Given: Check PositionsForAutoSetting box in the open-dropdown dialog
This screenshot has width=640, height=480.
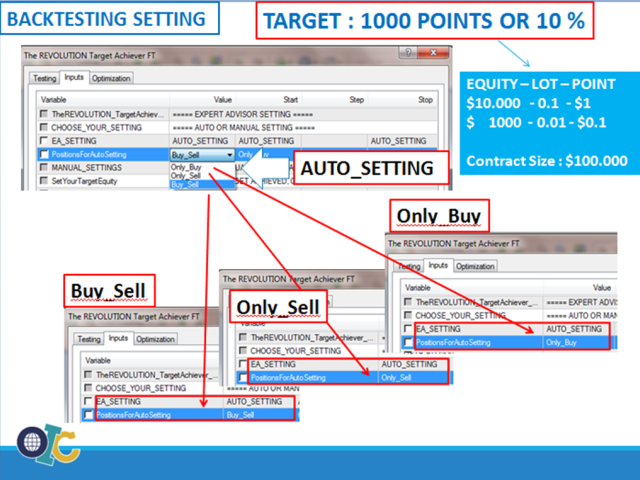Looking at the screenshot, I should pos(44,154).
